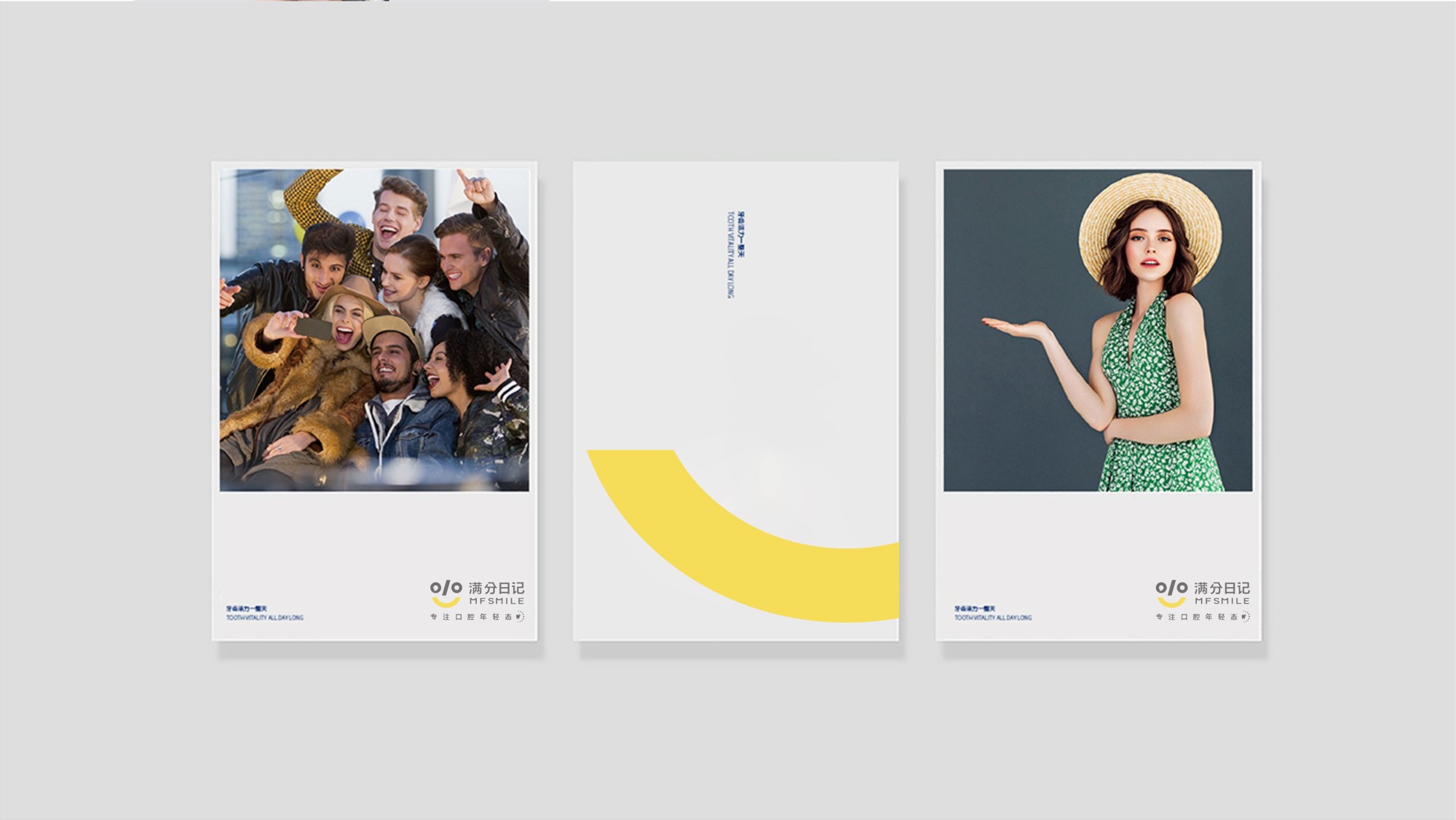Click "TOOTH VITALITY ALL DAY LONG" on left poster
1456x820 pixels.
click(x=265, y=618)
